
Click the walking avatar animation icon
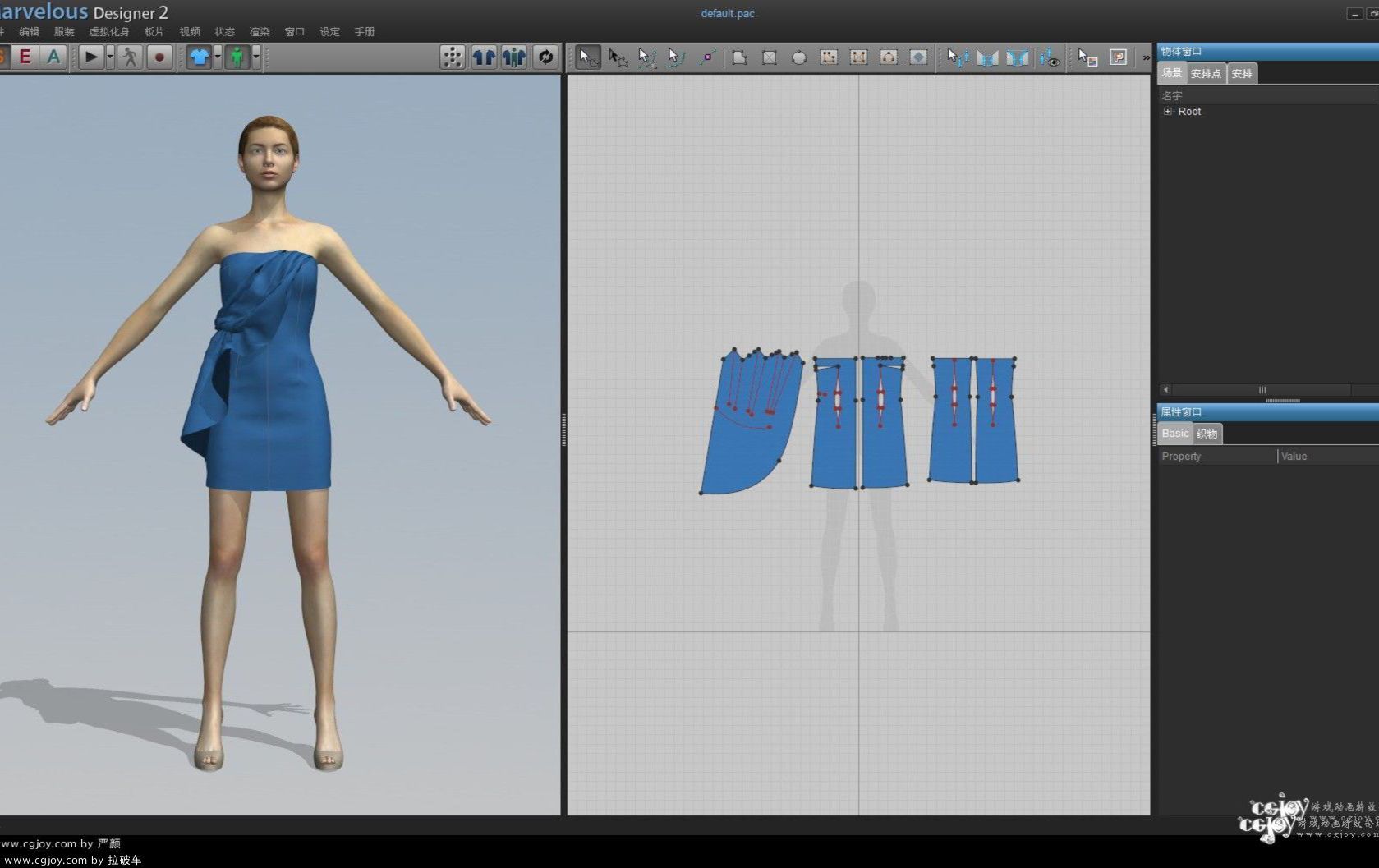pos(130,57)
